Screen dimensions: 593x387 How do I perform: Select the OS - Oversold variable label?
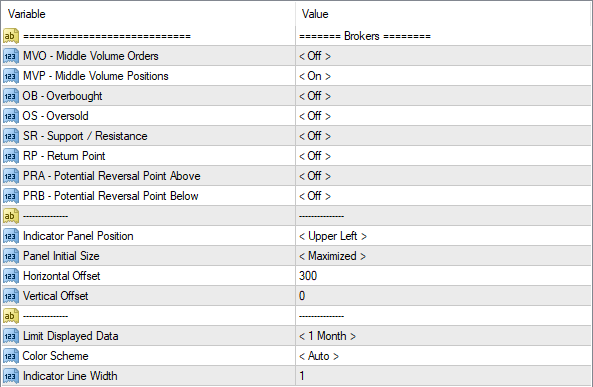(x=56, y=116)
